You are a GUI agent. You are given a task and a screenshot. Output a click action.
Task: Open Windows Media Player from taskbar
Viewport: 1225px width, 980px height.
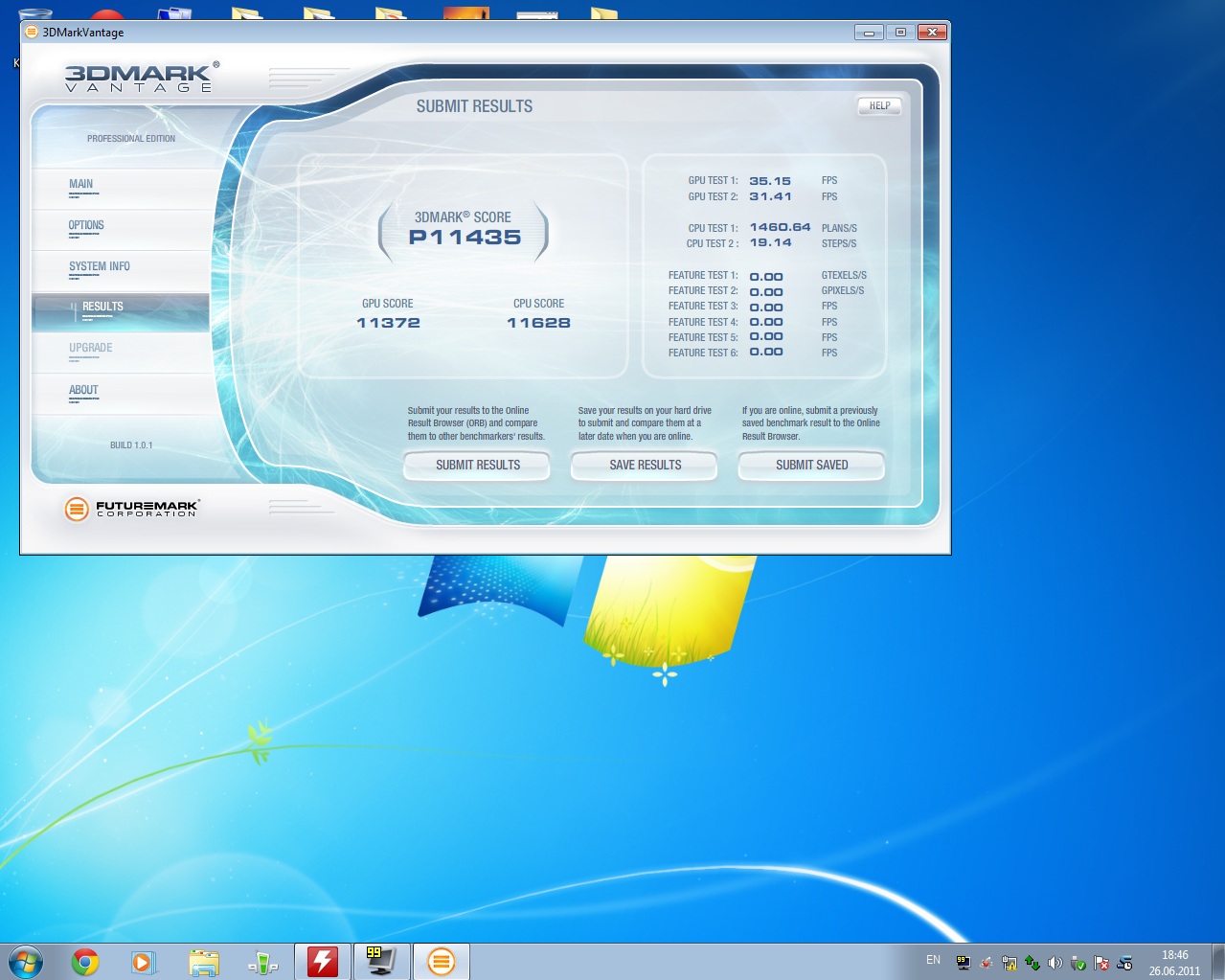(x=143, y=962)
